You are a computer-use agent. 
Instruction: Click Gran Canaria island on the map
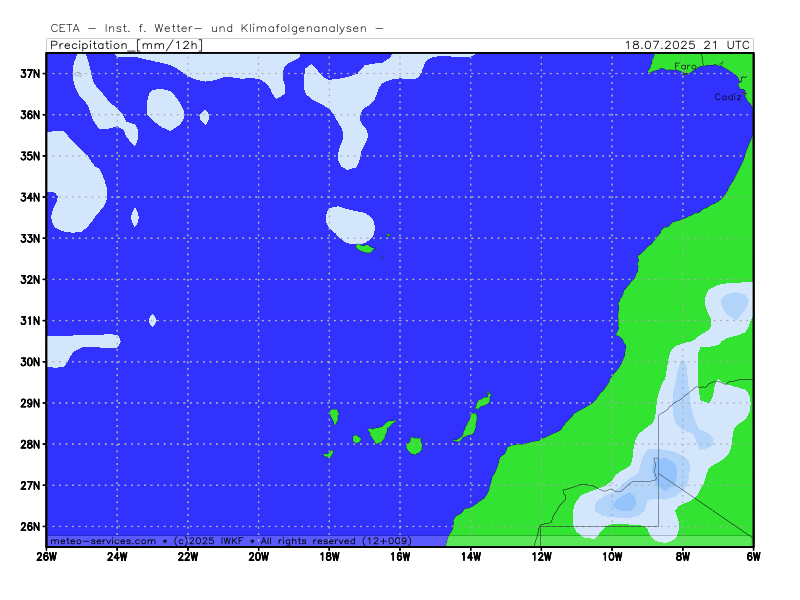pyautogui.click(x=414, y=445)
